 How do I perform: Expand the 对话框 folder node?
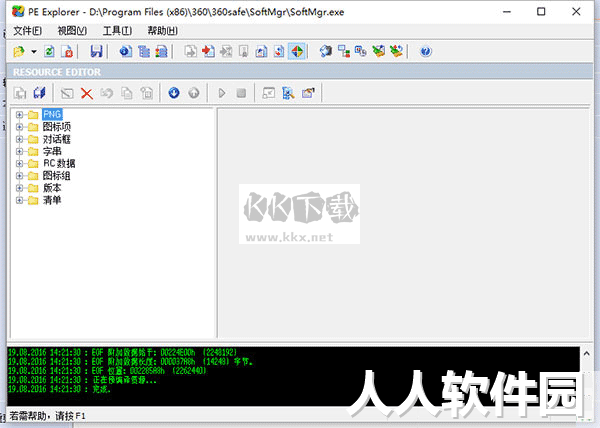[x=19, y=139]
